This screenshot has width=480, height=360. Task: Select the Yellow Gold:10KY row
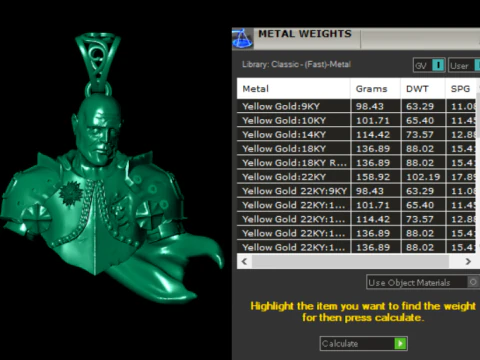point(357,120)
